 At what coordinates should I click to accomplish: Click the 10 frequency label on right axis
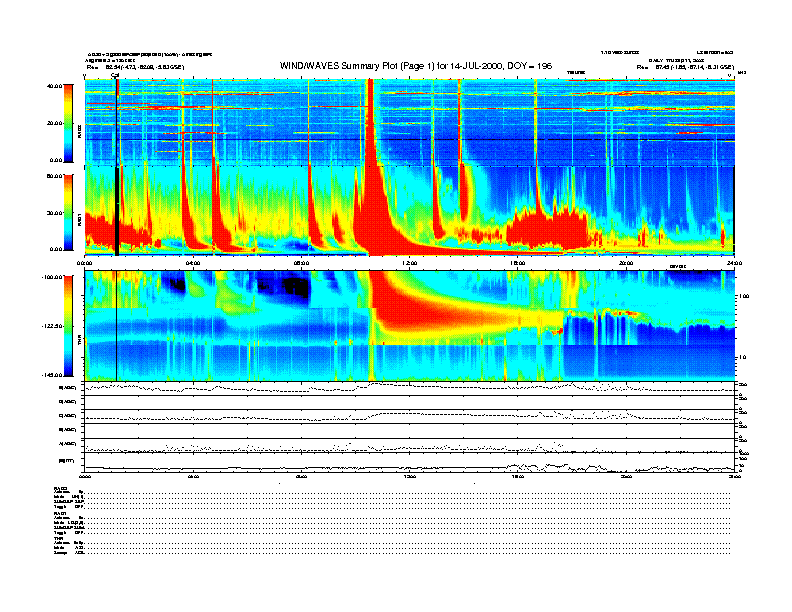744,357
